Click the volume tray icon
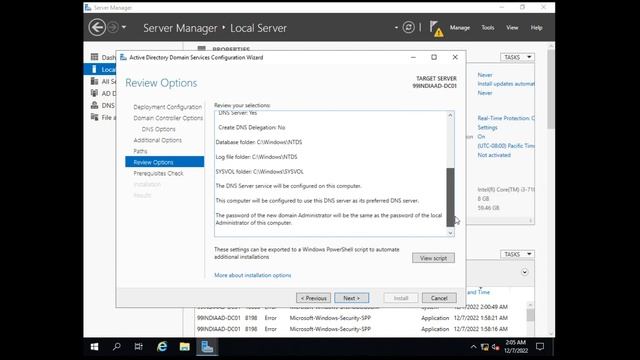Image resolution: width=640 pixels, height=360 pixels. (496, 347)
